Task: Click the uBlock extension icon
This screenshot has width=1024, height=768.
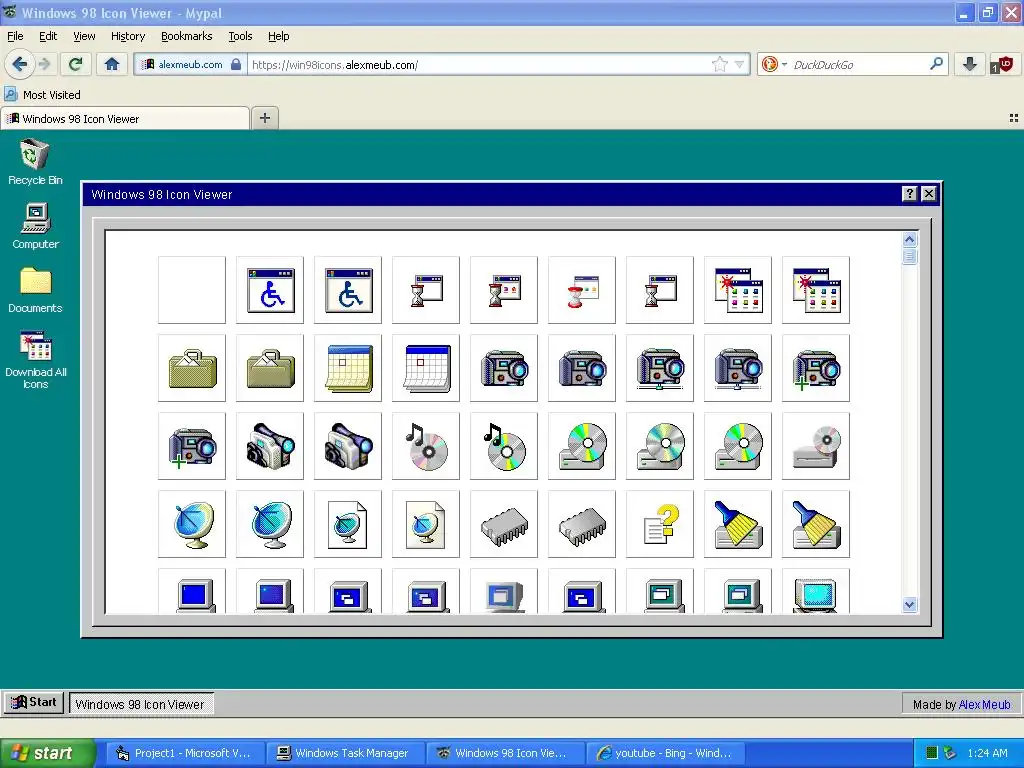Action: tap(1002, 64)
